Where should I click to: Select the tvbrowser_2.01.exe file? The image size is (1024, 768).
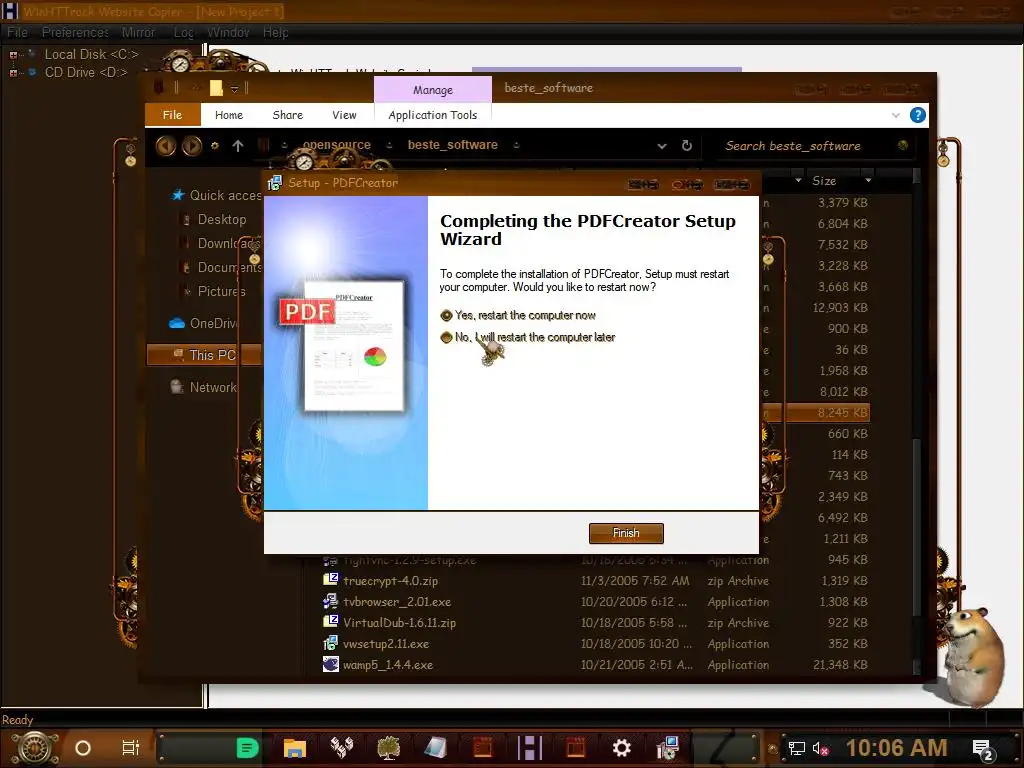397,601
